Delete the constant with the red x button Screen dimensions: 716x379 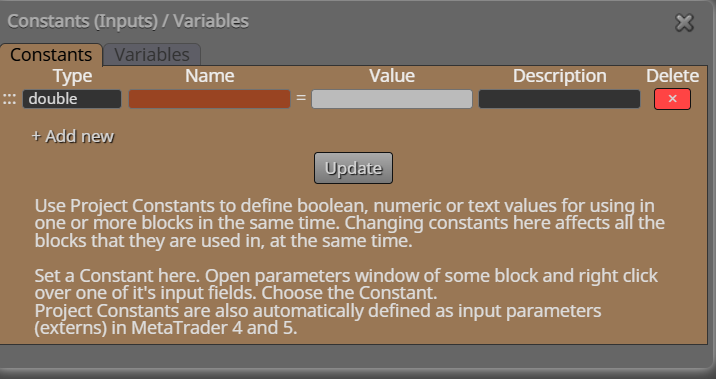672,99
